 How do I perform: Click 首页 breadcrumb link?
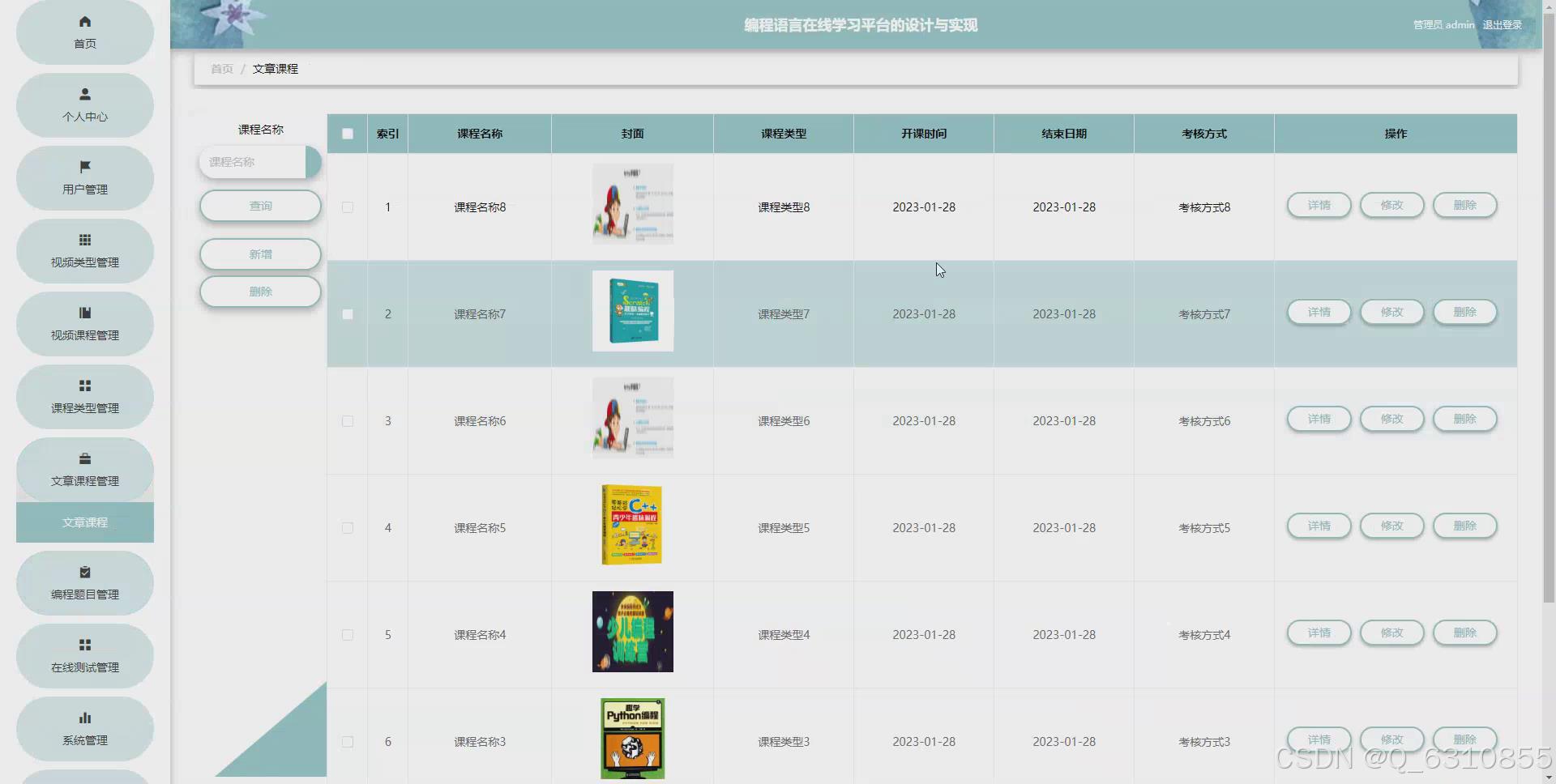222,69
